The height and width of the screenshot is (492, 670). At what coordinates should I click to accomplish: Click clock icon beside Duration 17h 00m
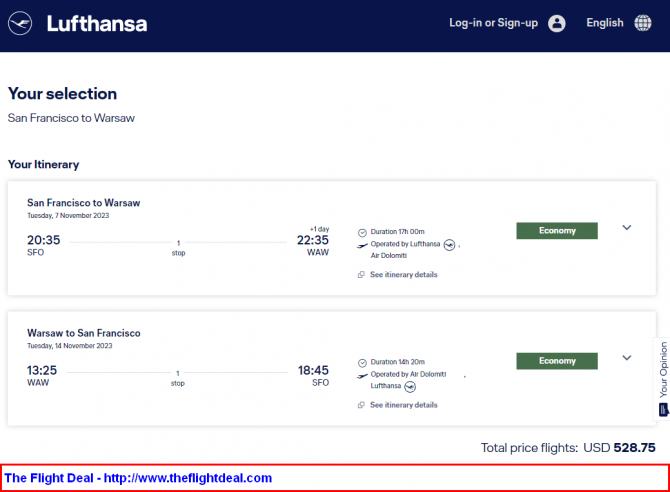[362, 233]
